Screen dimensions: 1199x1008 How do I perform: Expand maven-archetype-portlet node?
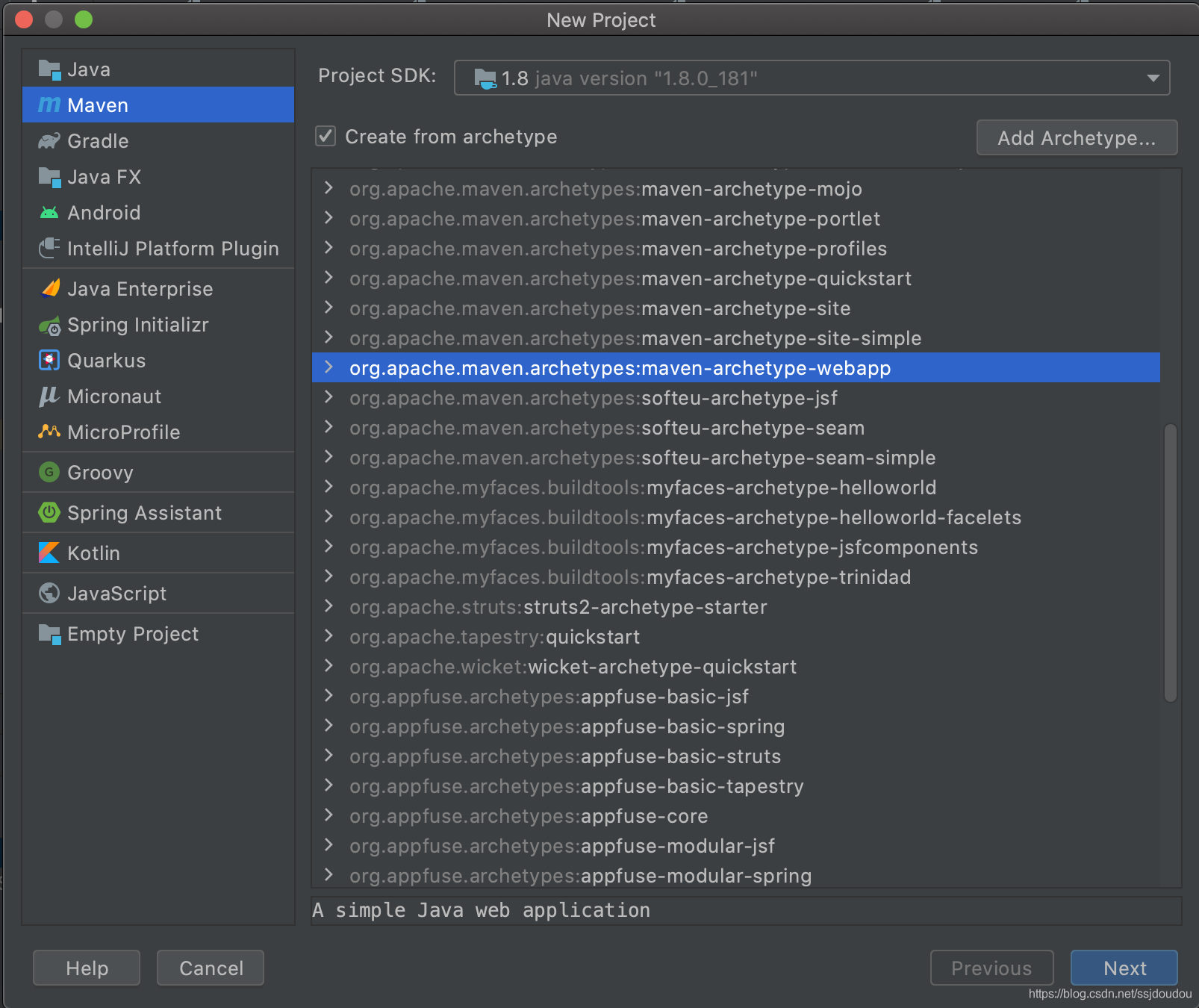(x=328, y=218)
